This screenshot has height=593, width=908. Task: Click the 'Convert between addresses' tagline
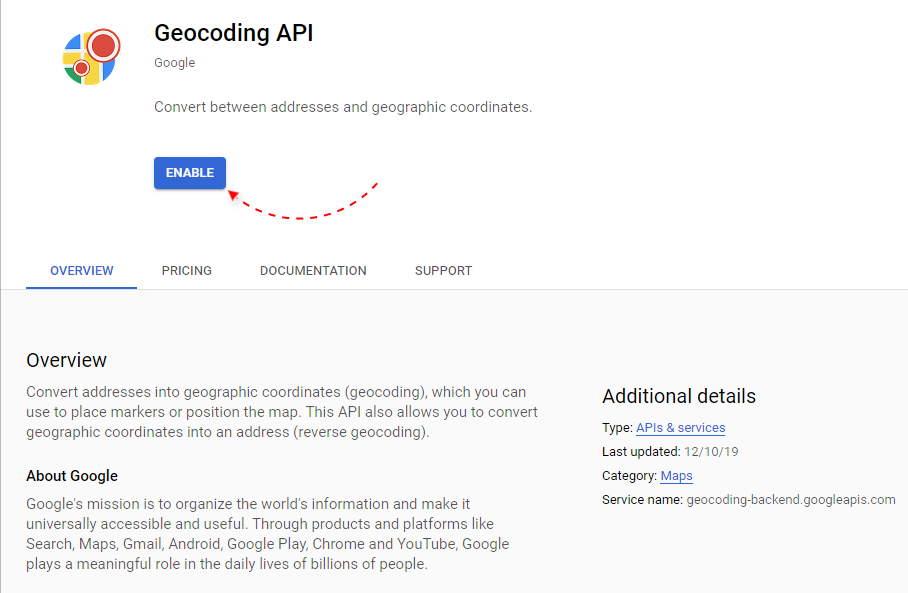pos(343,107)
